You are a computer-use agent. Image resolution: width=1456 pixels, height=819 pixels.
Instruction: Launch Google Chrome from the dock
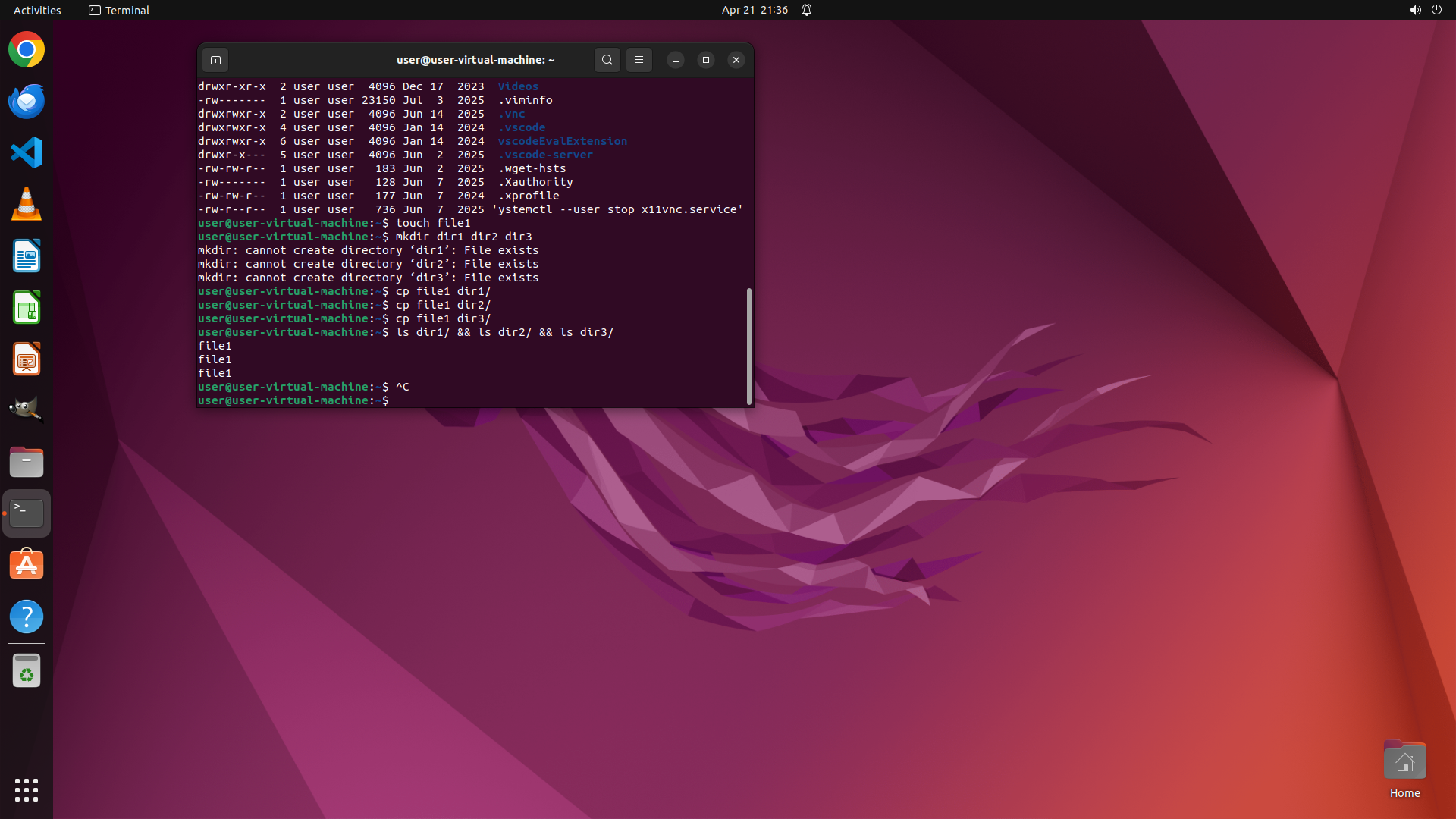point(27,50)
